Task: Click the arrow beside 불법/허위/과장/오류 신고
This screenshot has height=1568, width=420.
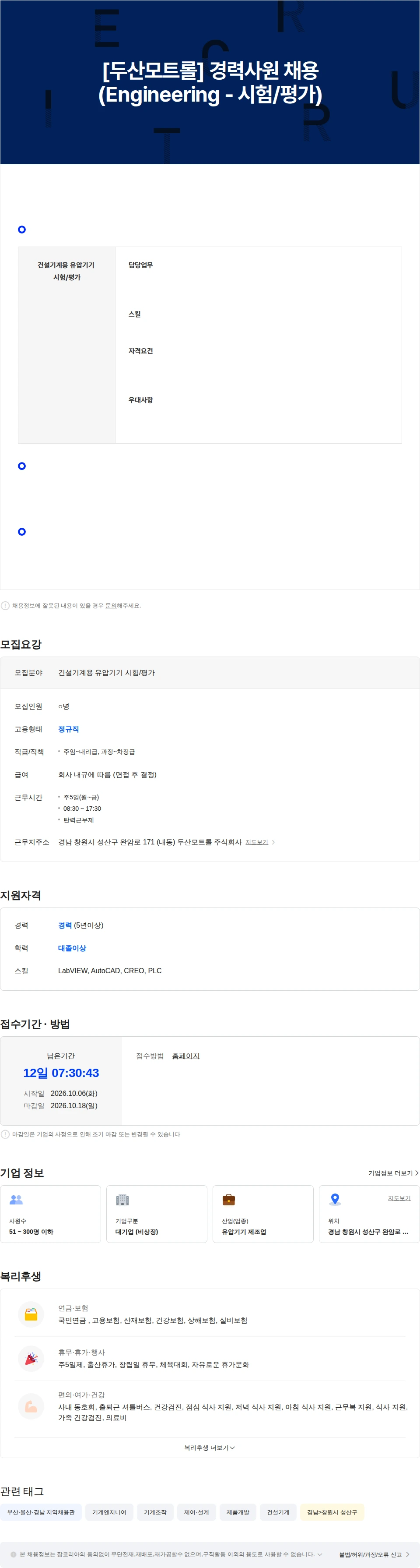Action: [x=407, y=1554]
